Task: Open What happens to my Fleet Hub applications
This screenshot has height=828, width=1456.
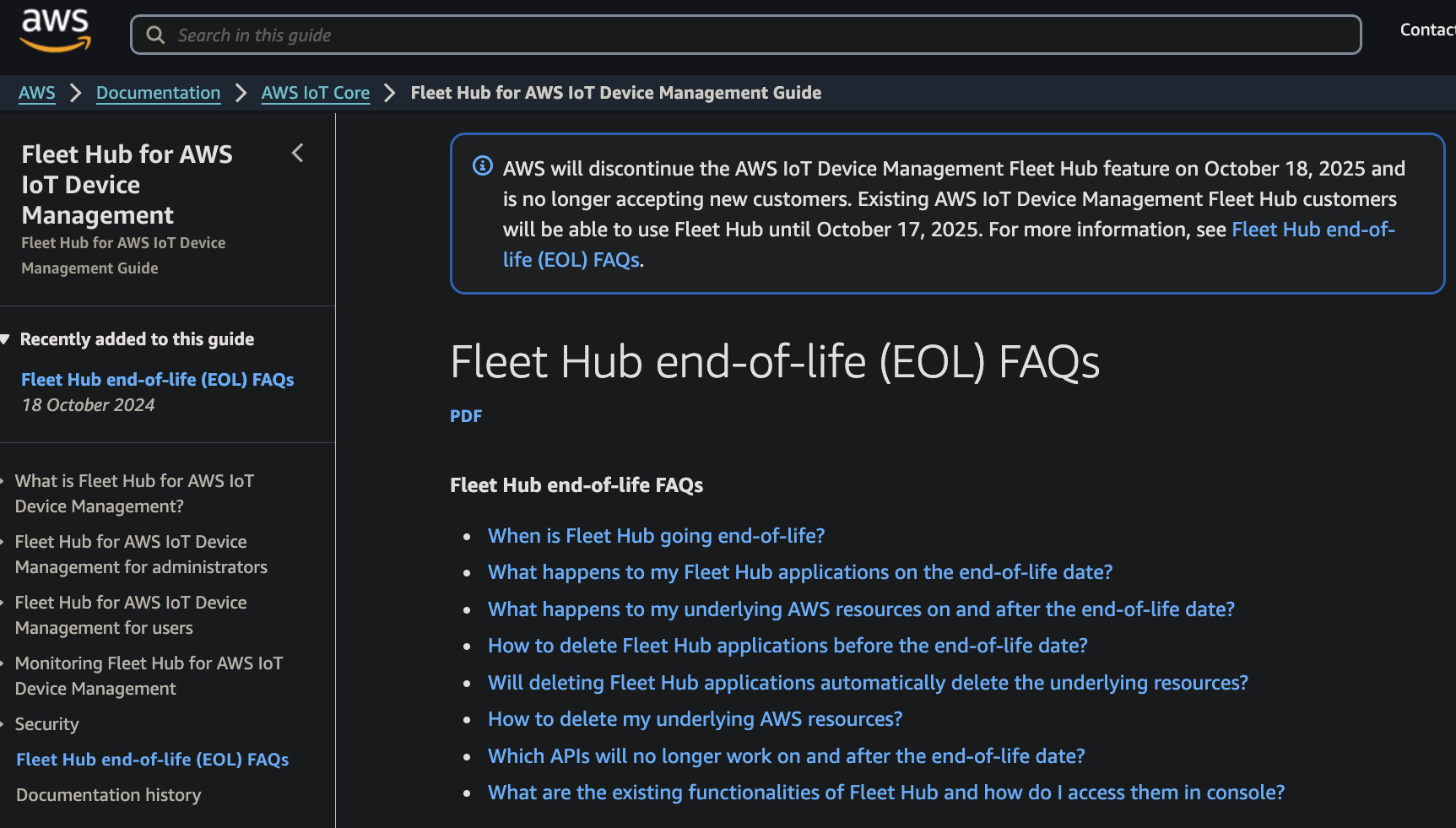Action: tap(800, 572)
